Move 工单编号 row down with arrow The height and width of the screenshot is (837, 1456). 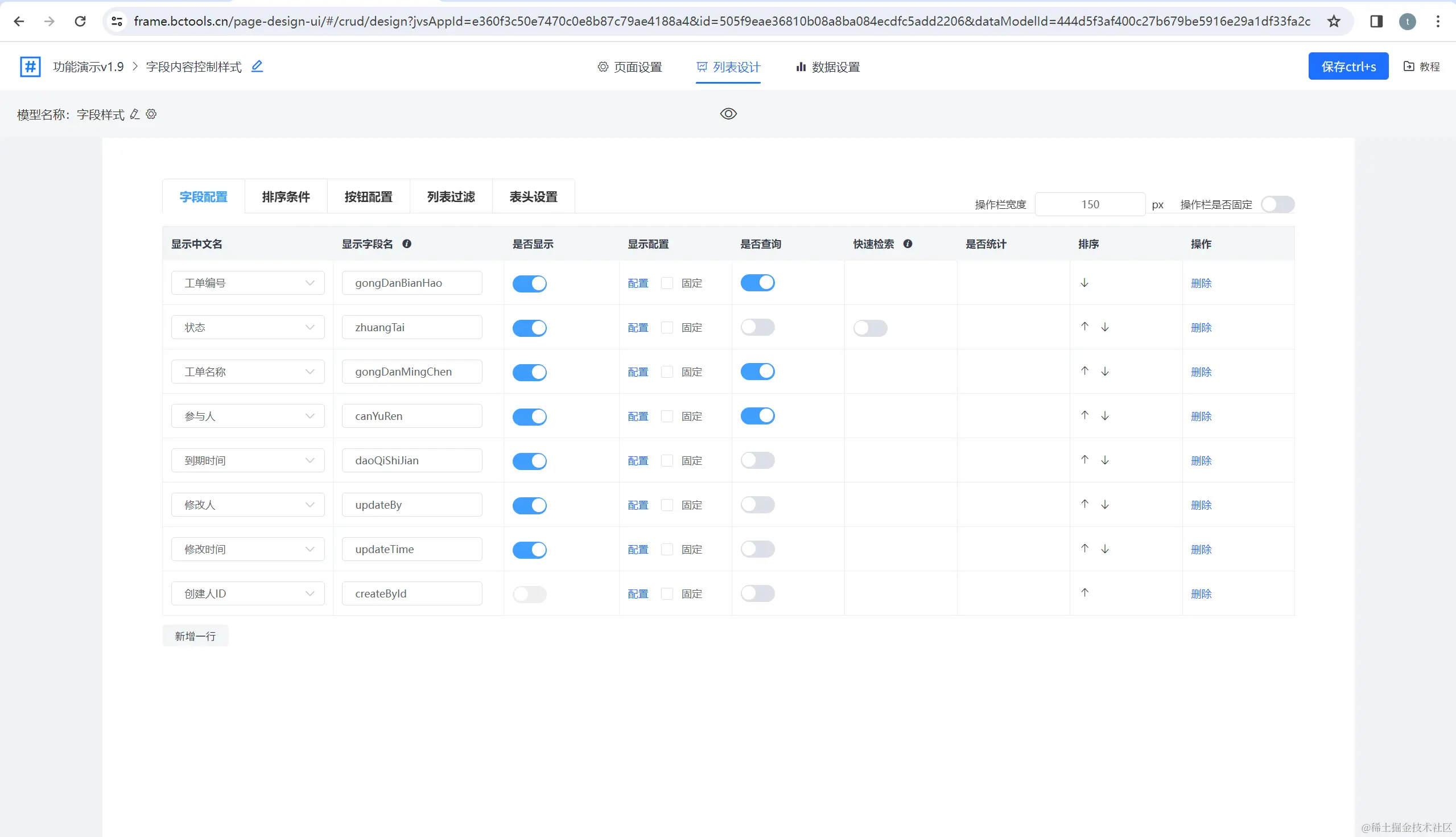[1084, 283]
